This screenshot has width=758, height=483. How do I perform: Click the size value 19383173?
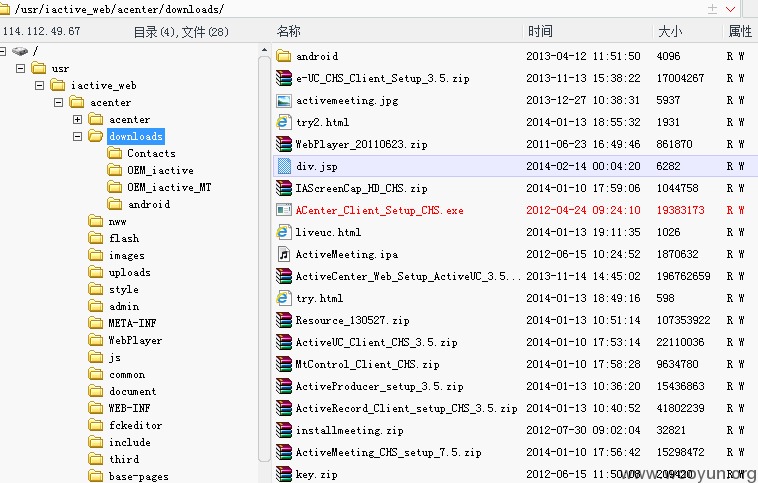coord(680,210)
